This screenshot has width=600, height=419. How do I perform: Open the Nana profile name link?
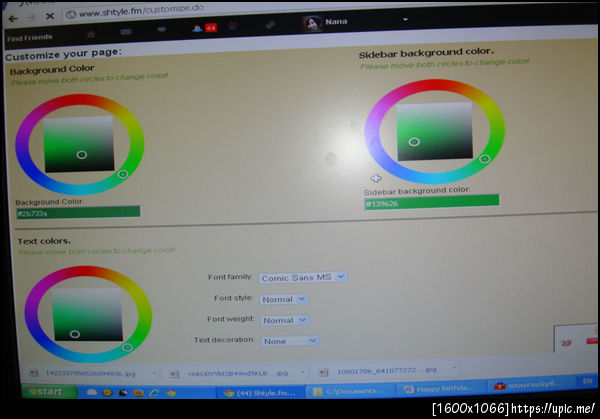click(x=336, y=21)
